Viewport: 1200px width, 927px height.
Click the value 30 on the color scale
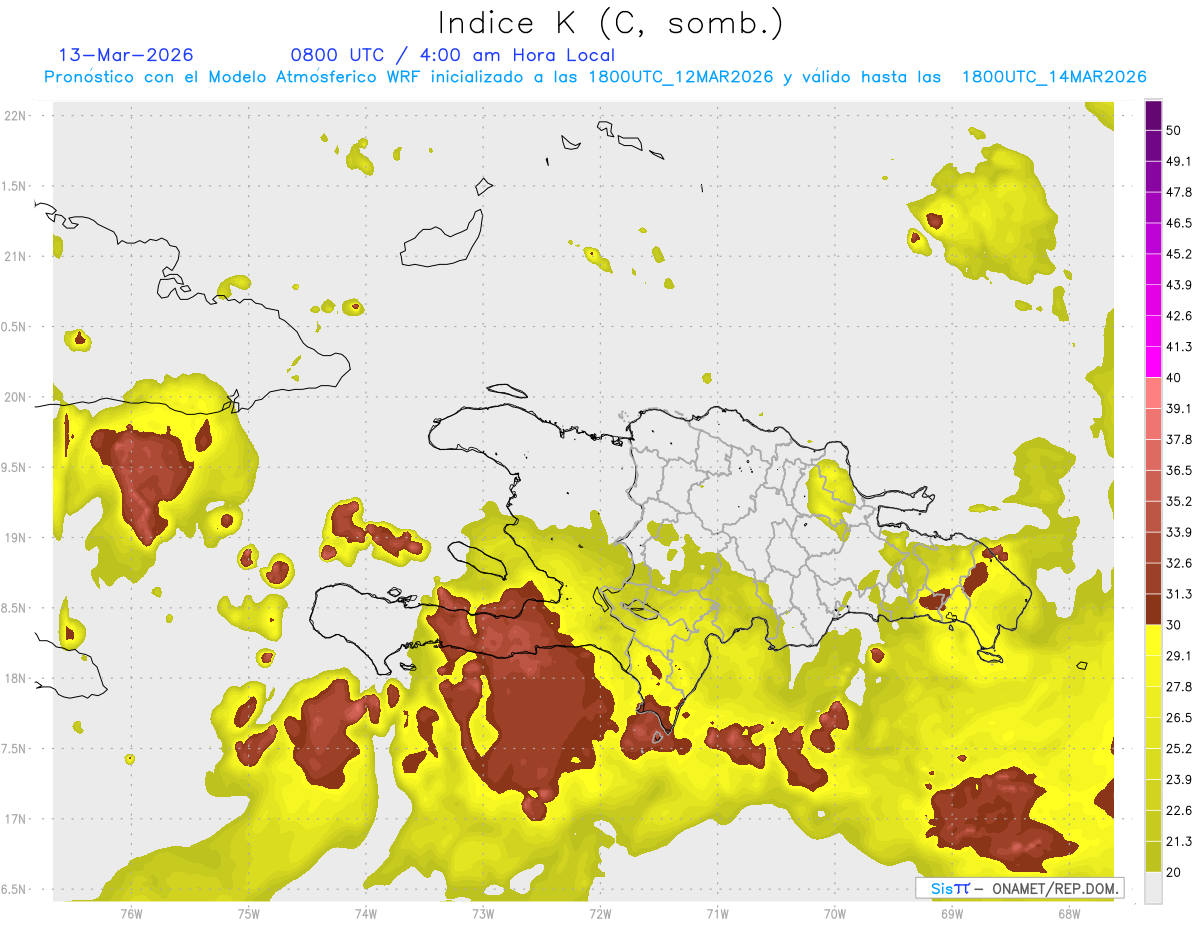click(1174, 625)
